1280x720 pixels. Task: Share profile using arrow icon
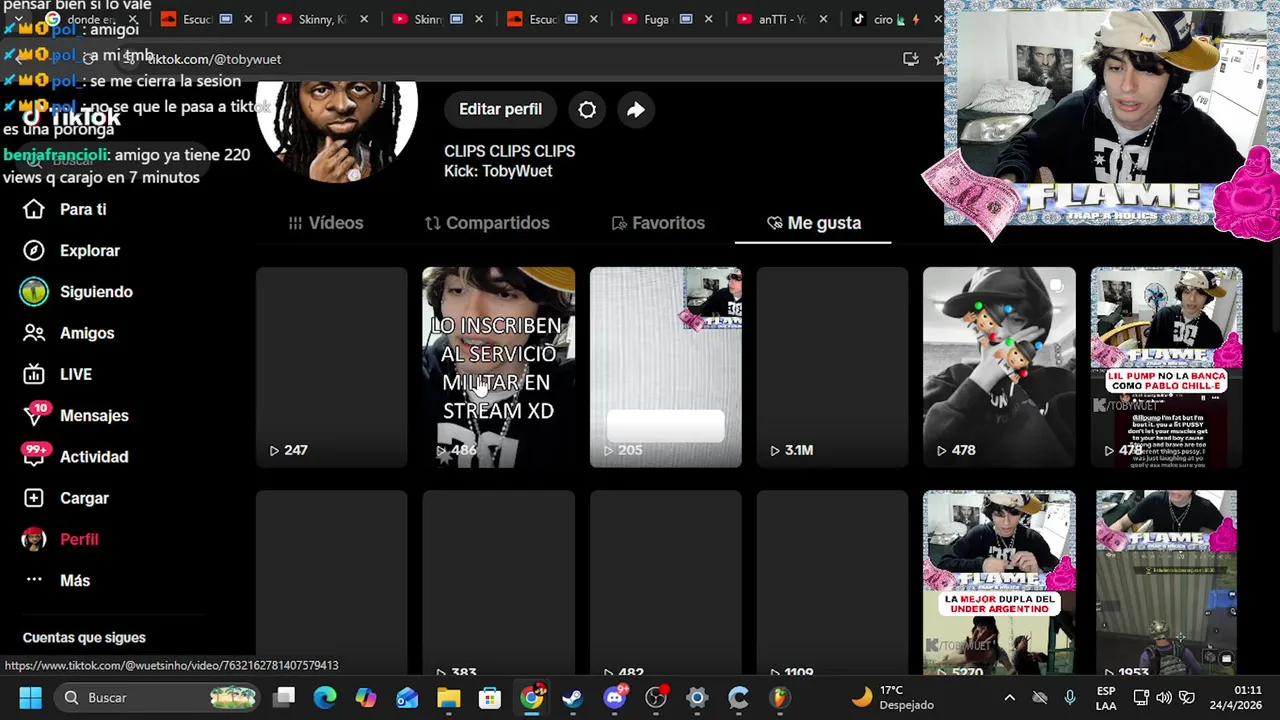pos(636,109)
